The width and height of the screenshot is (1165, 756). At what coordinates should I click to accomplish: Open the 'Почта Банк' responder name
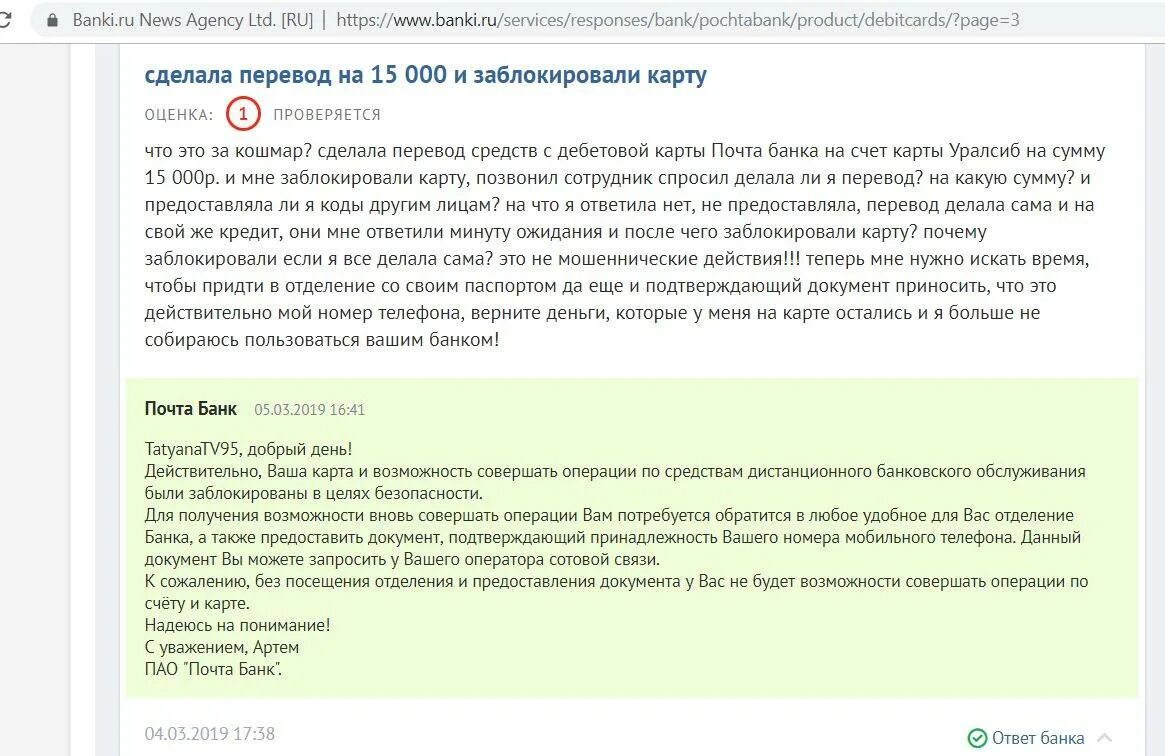(x=191, y=408)
